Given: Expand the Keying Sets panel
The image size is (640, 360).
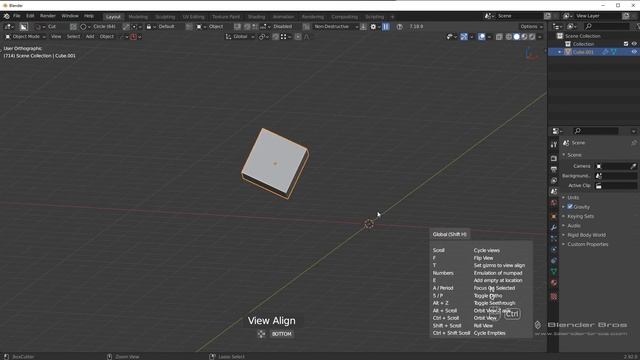Looking at the screenshot, I should [x=580, y=216].
